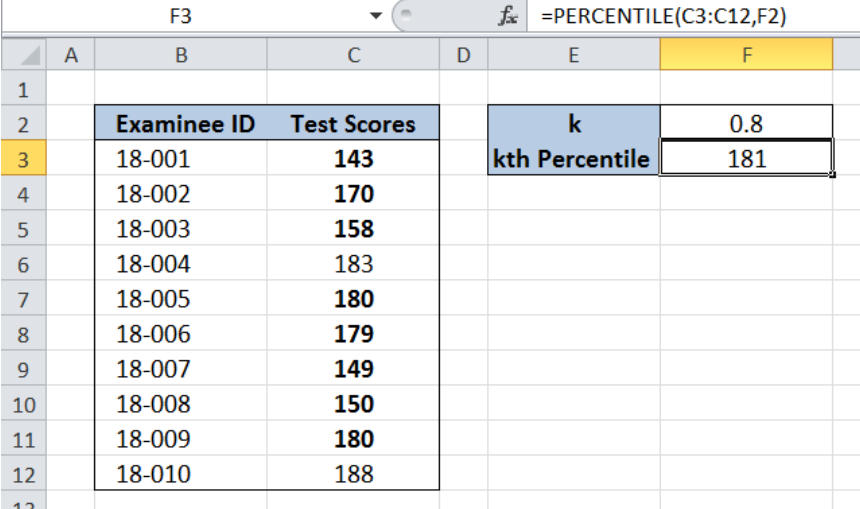
Task: Select test score cell 158
Action: 353,229
